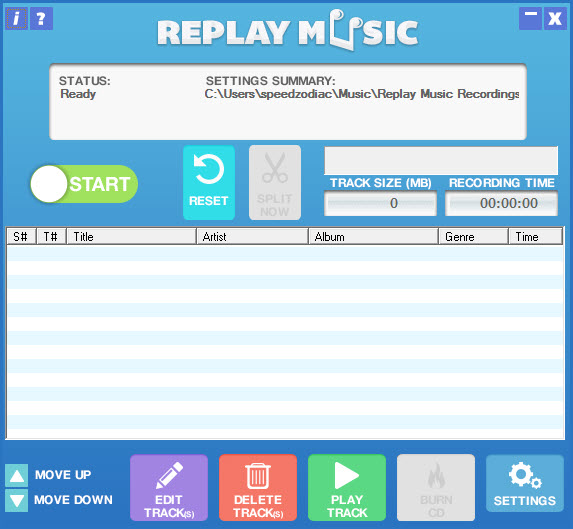Click the Move Up arrow
The image size is (573, 529).
(x=16, y=475)
